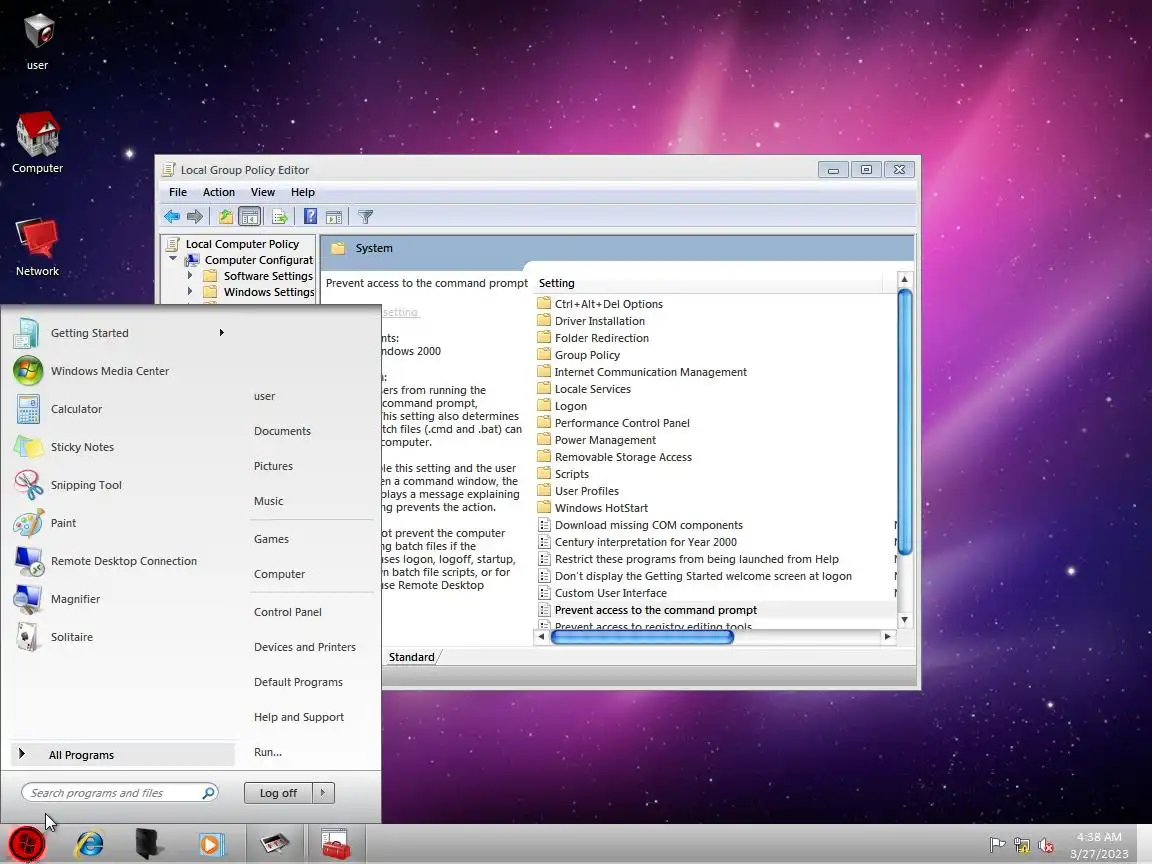Launch Solitaire from Start menu
This screenshot has height=864, width=1152.
(71, 637)
